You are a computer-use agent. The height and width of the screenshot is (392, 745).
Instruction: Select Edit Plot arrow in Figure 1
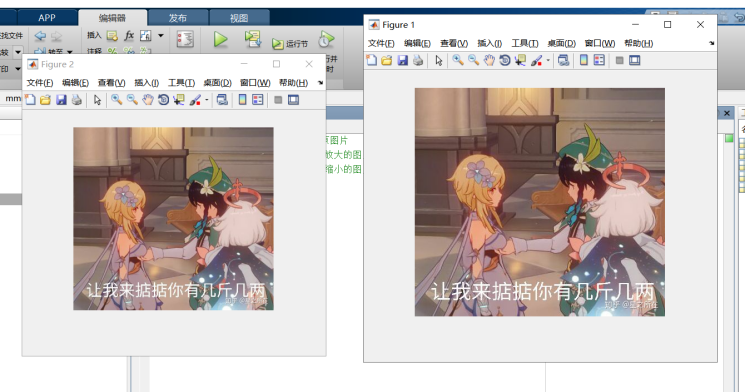click(x=439, y=60)
